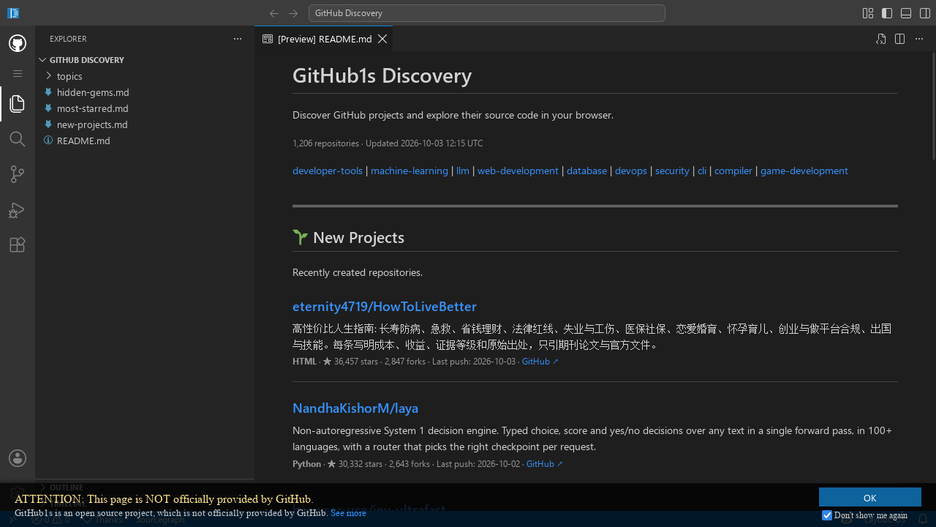This screenshot has height=527, width=936.
Task: Follow the web-development topic link
Action: point(518,171)
